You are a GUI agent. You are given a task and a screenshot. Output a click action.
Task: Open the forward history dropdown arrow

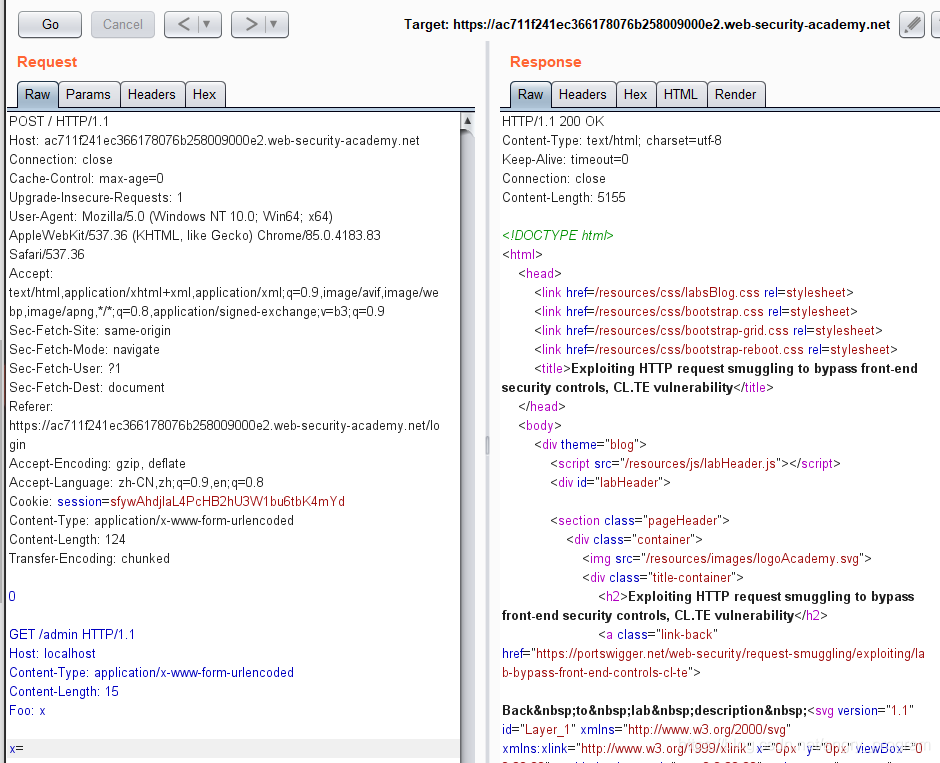[274, 25]
